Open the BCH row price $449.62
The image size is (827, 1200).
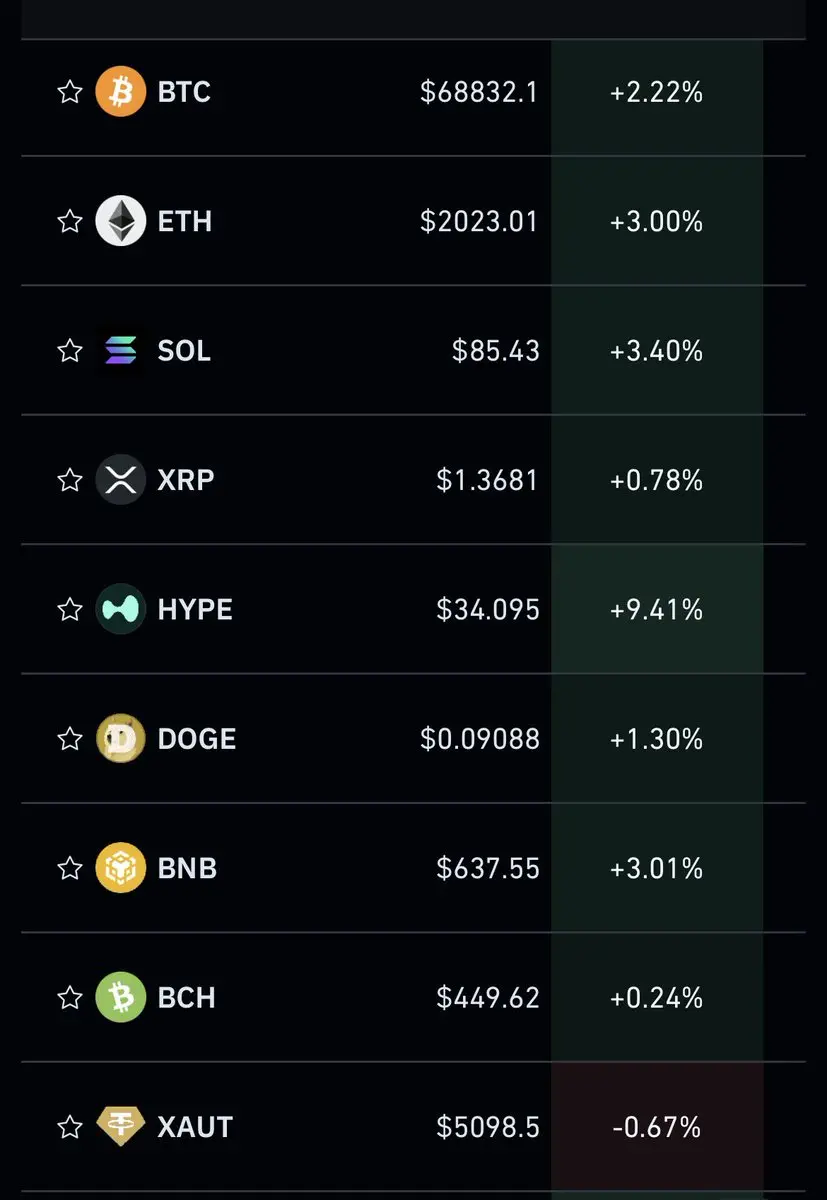(487, 997)
